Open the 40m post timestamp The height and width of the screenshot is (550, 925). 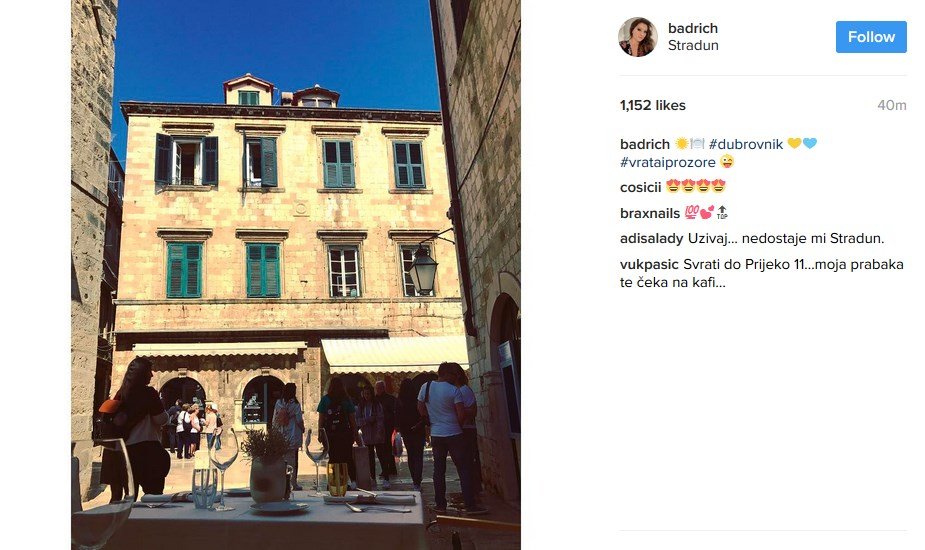[891, 105]
